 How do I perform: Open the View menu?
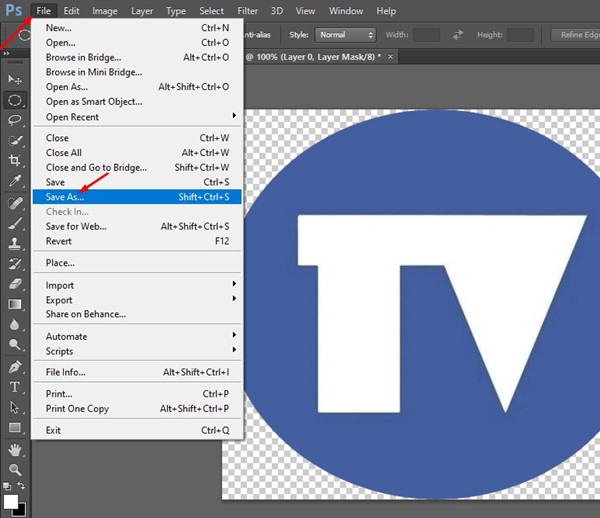pos(305,11)
